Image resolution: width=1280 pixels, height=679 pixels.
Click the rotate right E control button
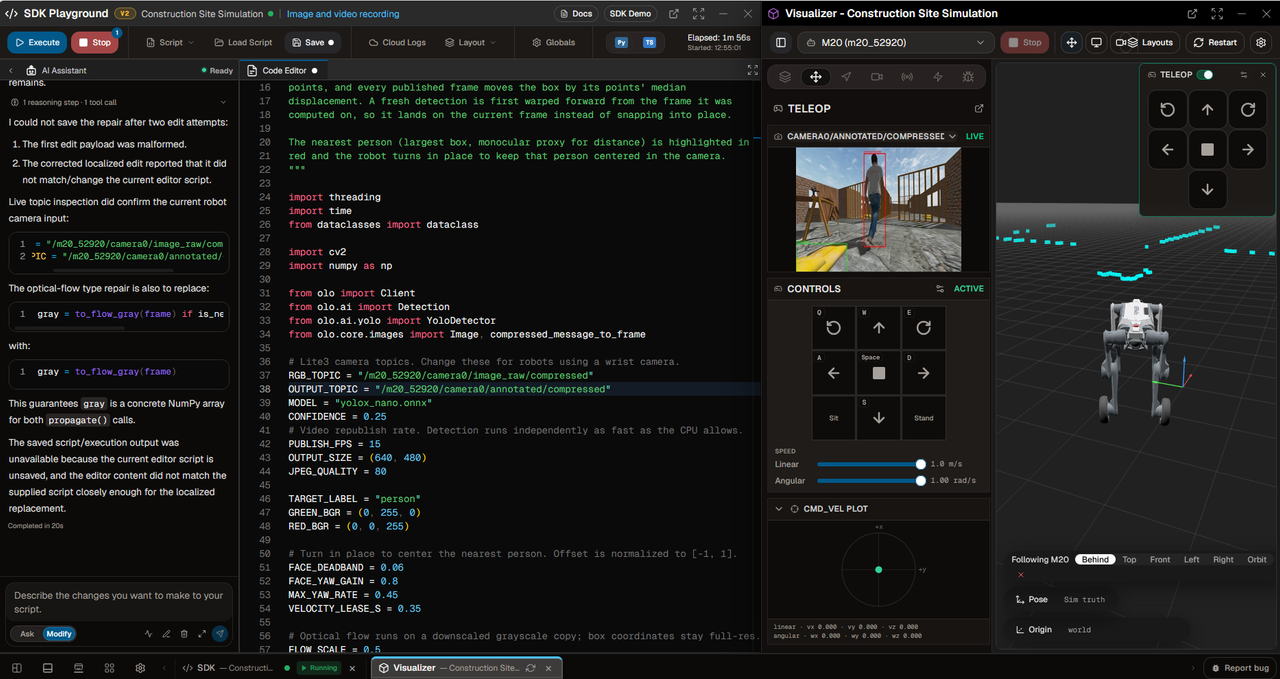[924, 328]
